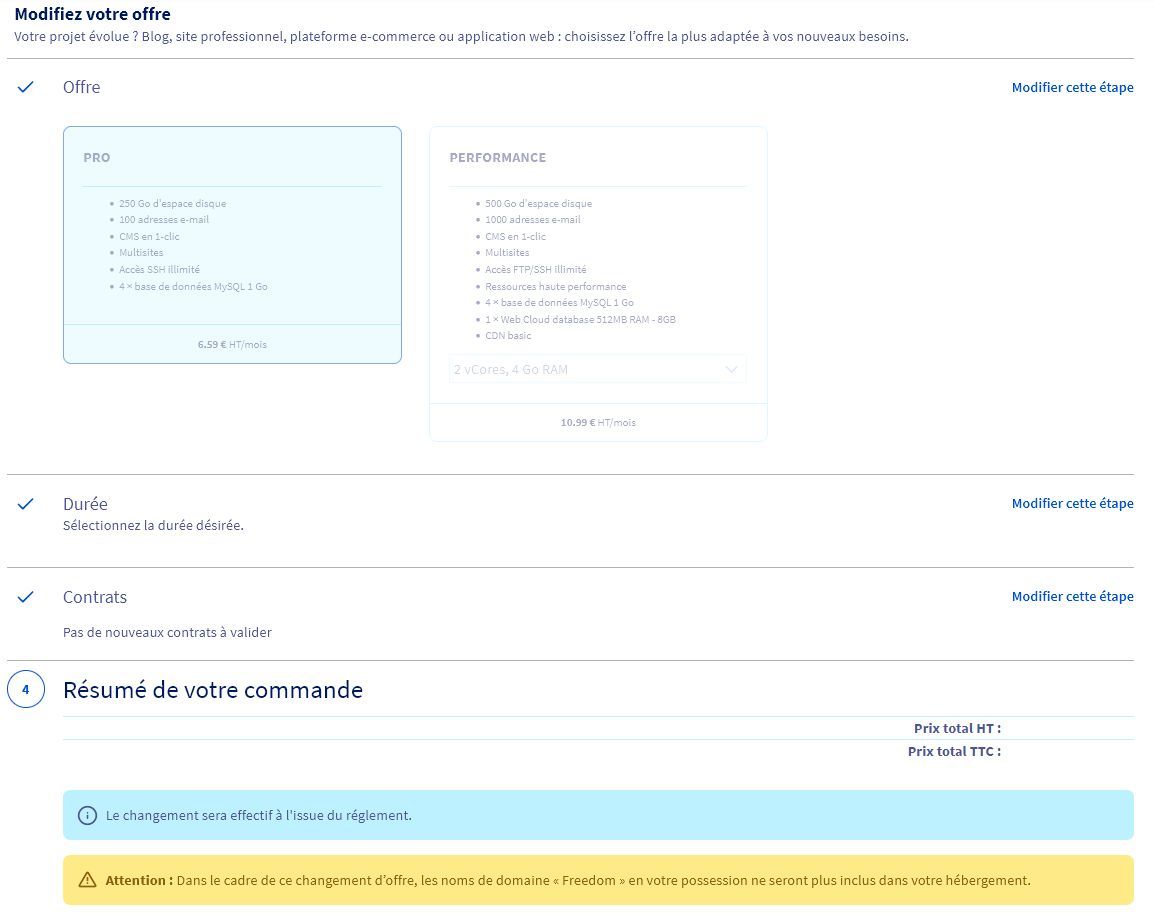Open the Contrats step heading
Image resolution: width=1154 pixels, height=914 pixels.
[95, 597]
